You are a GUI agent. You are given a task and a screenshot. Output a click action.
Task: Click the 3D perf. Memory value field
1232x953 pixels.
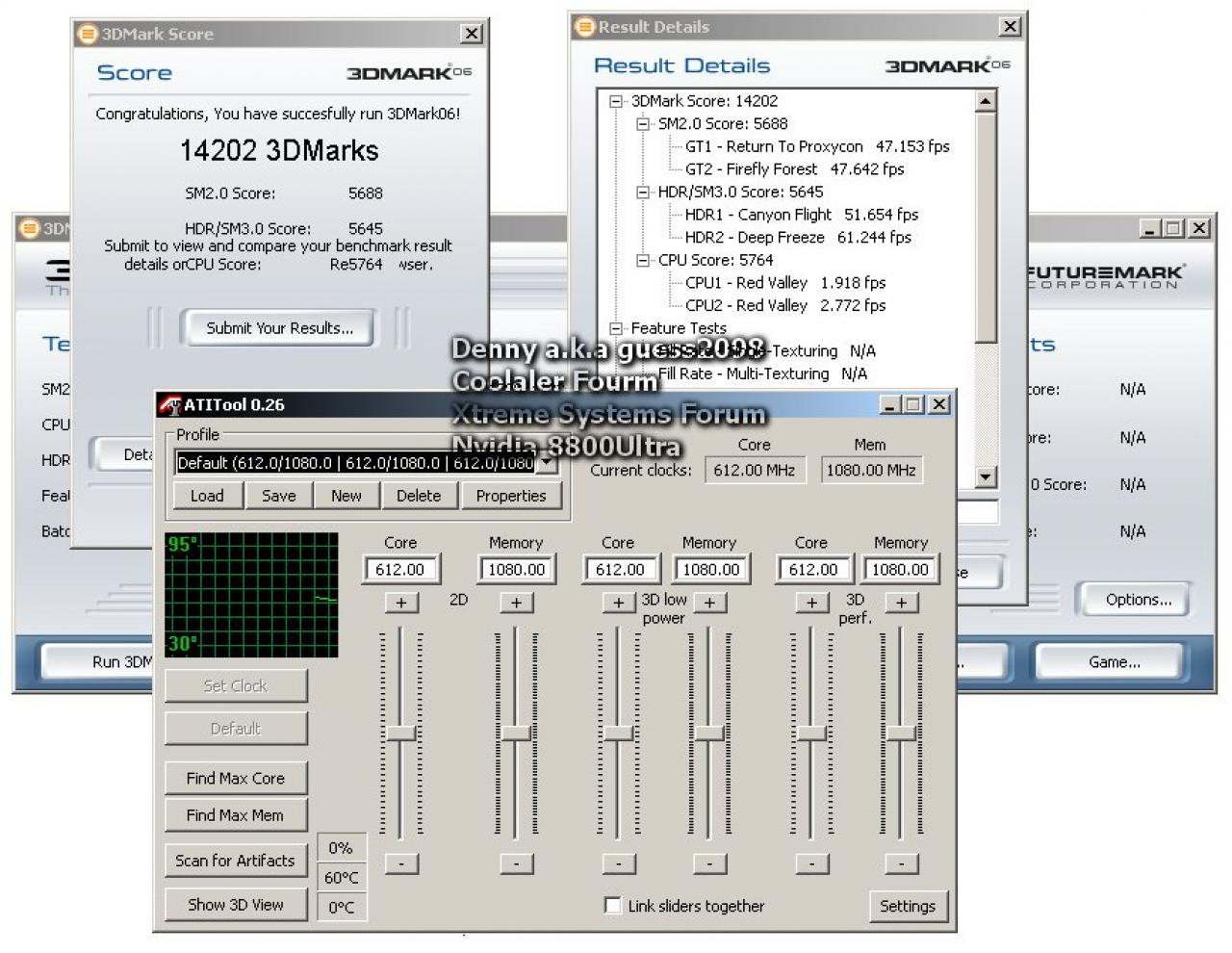pyautogui.click(x=900, y=570)
